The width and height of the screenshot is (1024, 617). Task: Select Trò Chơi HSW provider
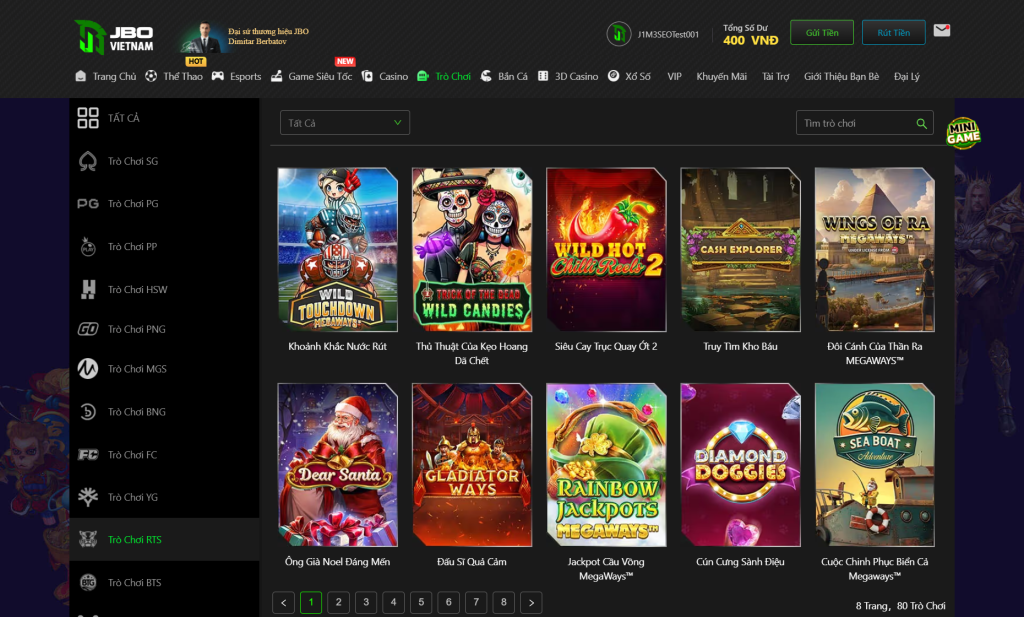click(x=165, y=289)
